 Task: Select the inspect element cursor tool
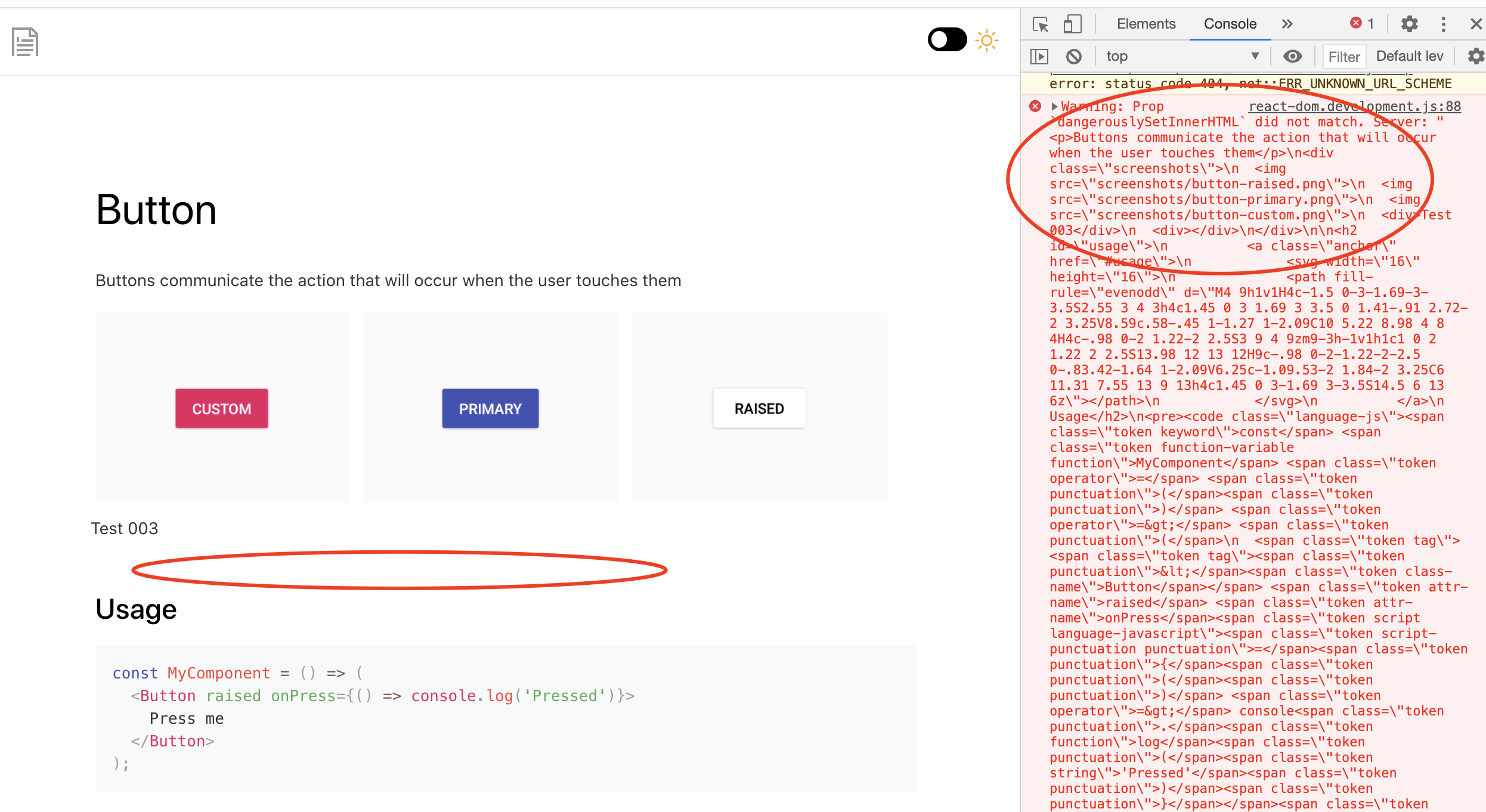pos(1040,24)
